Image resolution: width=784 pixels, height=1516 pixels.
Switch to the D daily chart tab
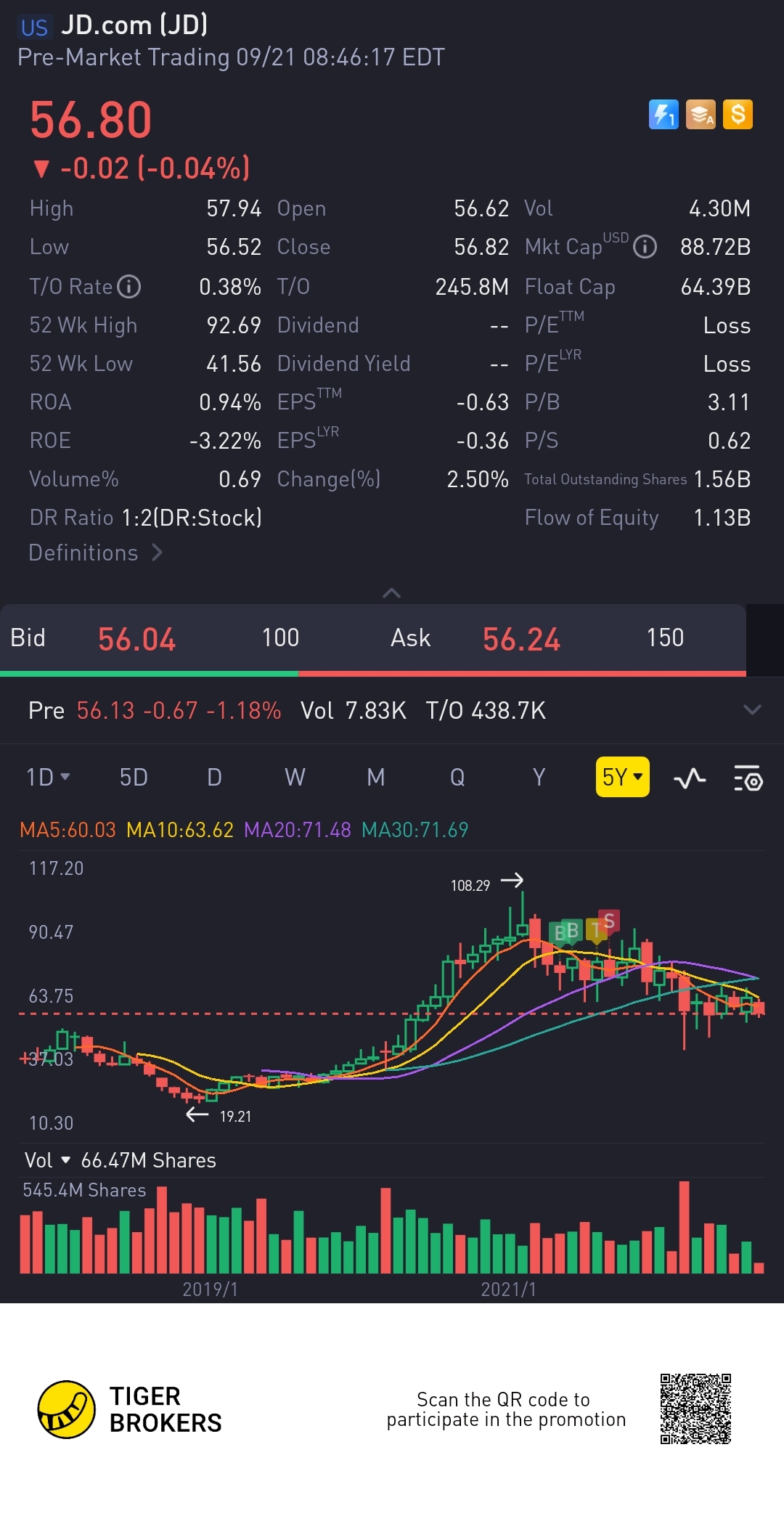tap(214, 778)
